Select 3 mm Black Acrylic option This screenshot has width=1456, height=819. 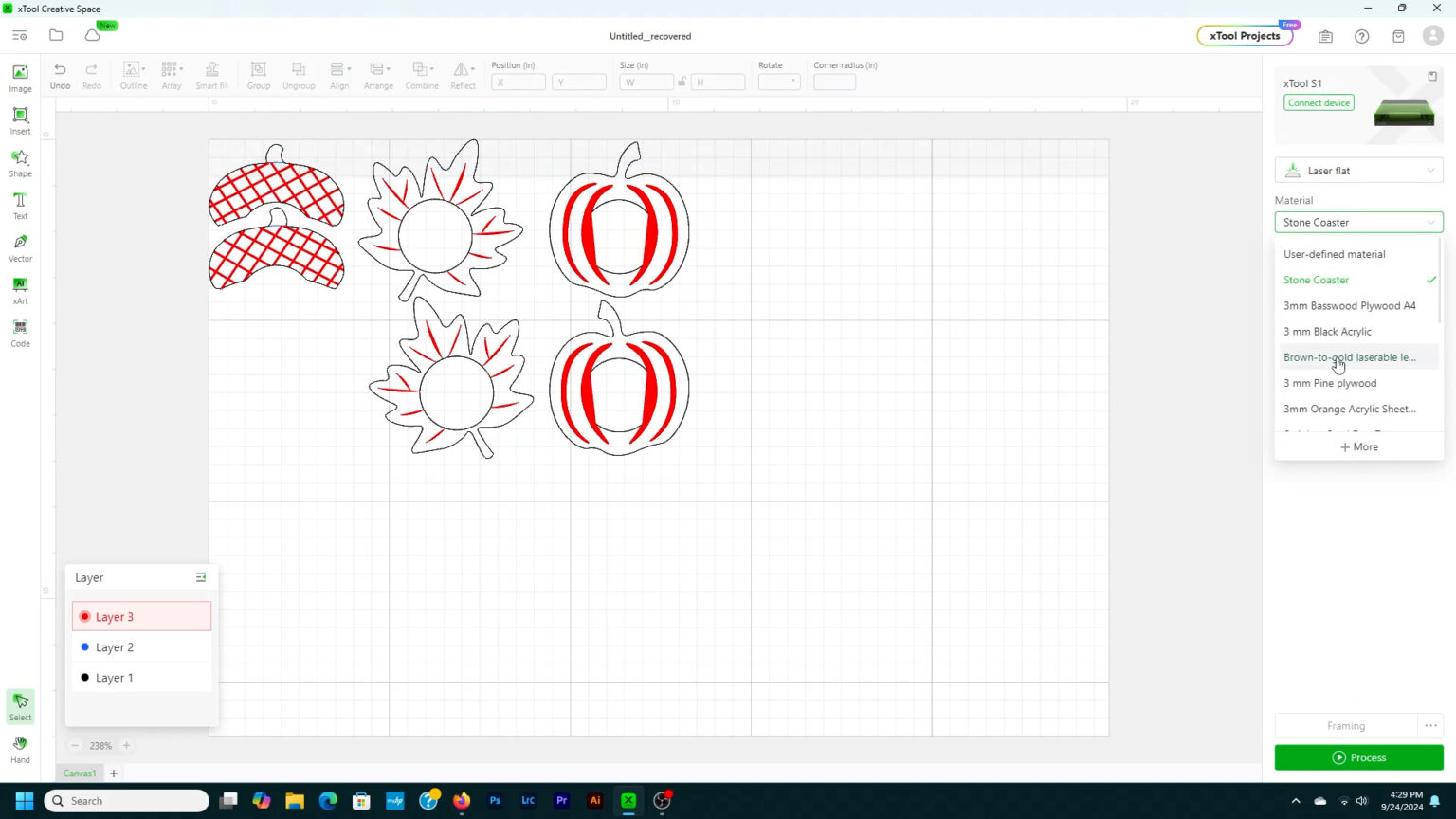pyautogui.click(x=1327, y=332)
